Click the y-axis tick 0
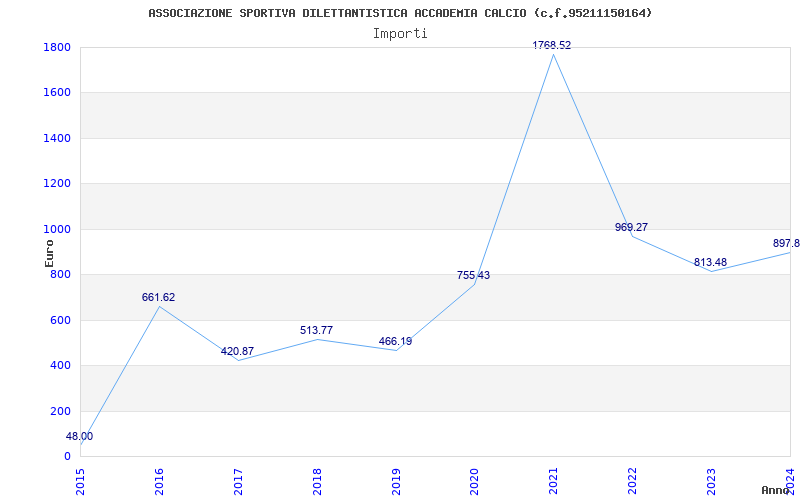 click(x=67, y=457)
